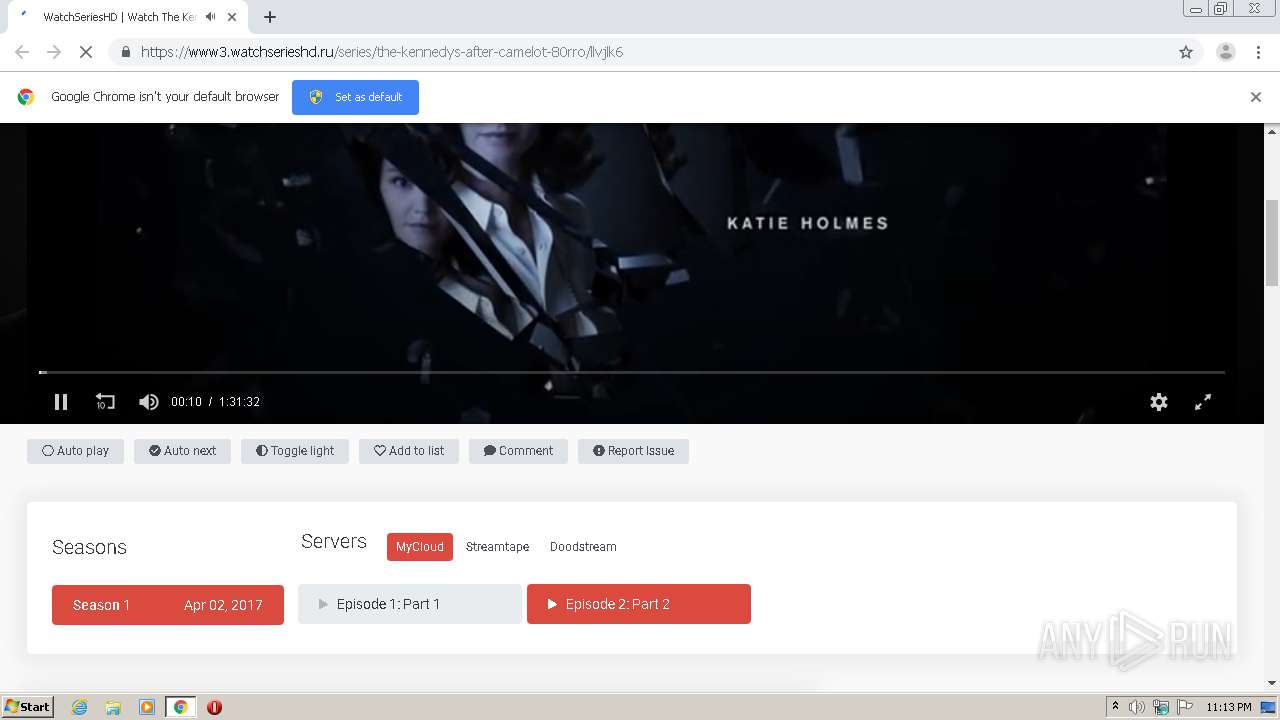Image resolution: width=1280 pixels, height=720 pixels.
Task: Dismiss default browser notification bar
Action: coord(1256,97)
